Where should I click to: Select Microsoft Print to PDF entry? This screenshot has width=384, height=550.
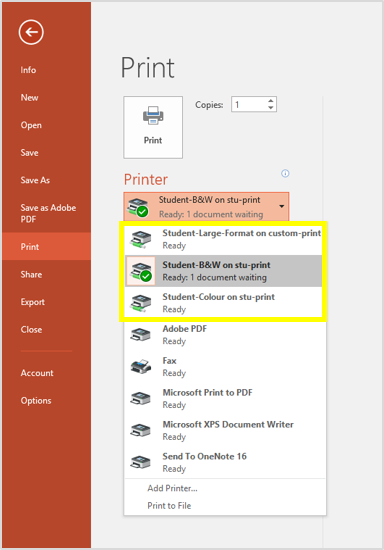click(x=225, y=398)
